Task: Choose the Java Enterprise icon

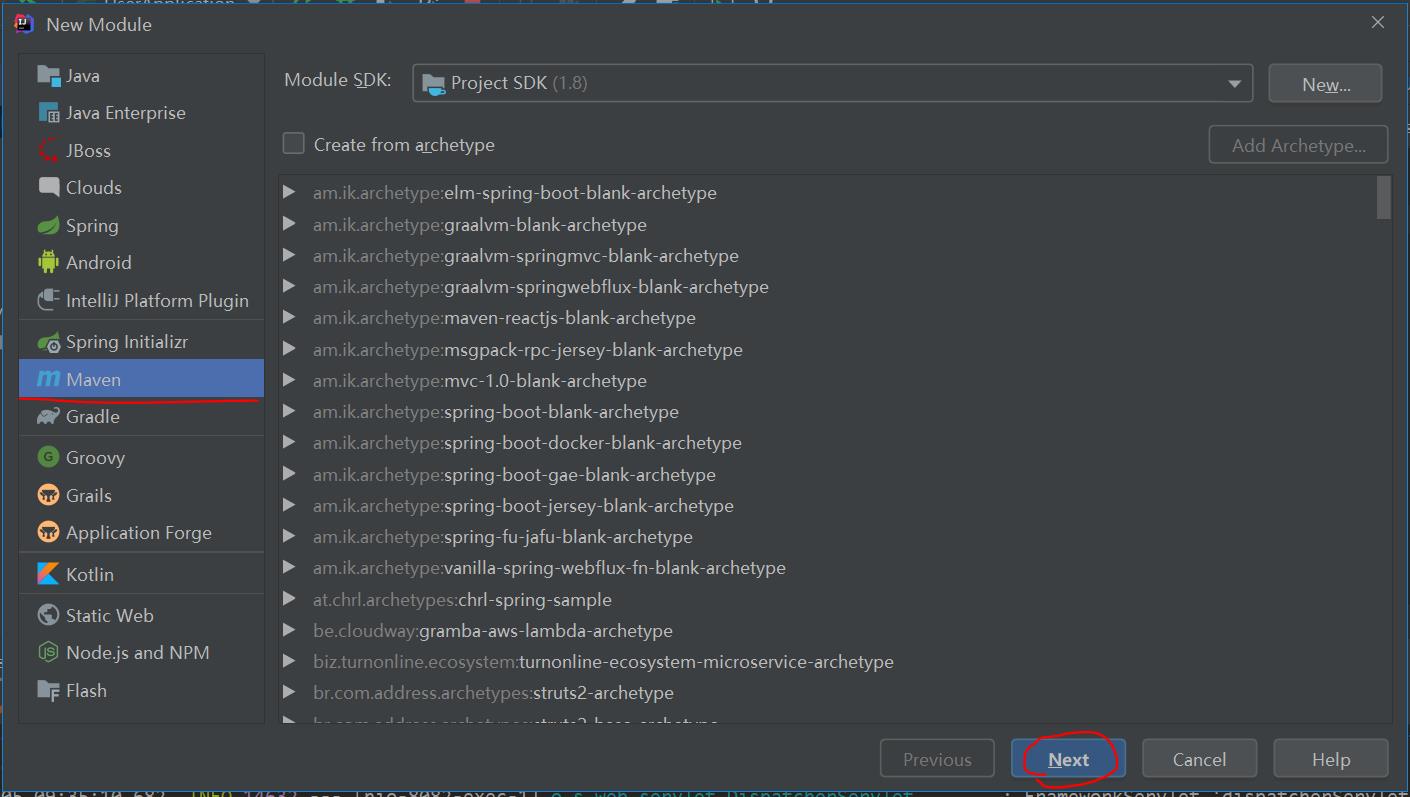Action: [x=48, y=113]
